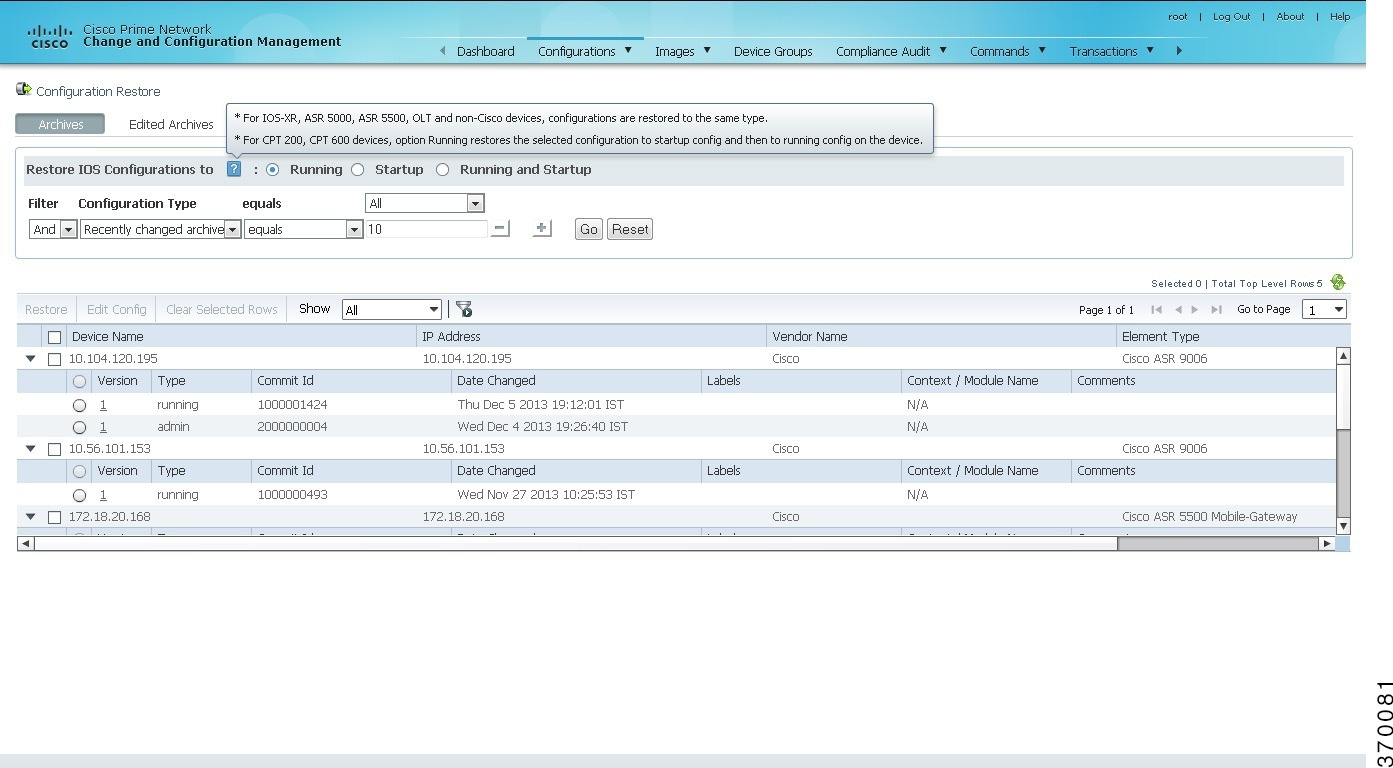Image resolution: width=1393 pixels, height=768 pixels.
Task: Select radio for commit 1000000493
Action: coord(79,495)
